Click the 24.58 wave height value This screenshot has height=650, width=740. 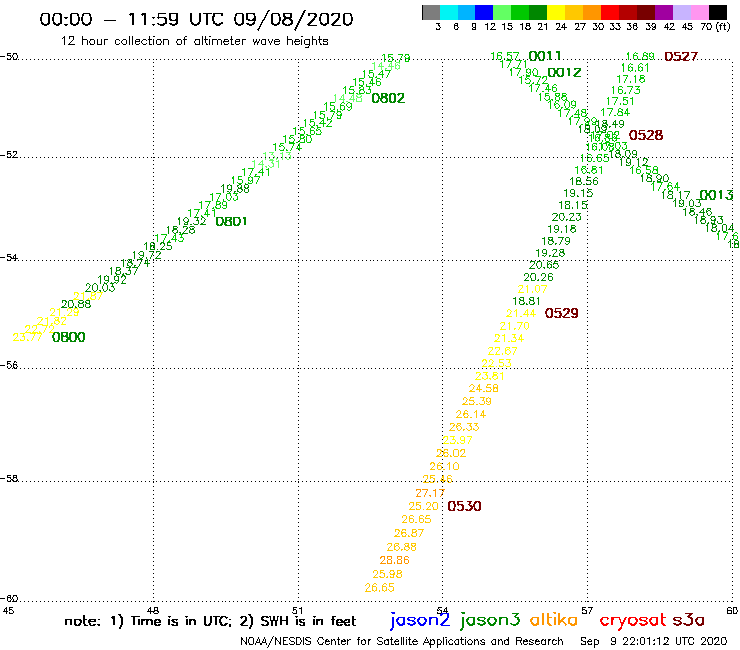point(483,388)
